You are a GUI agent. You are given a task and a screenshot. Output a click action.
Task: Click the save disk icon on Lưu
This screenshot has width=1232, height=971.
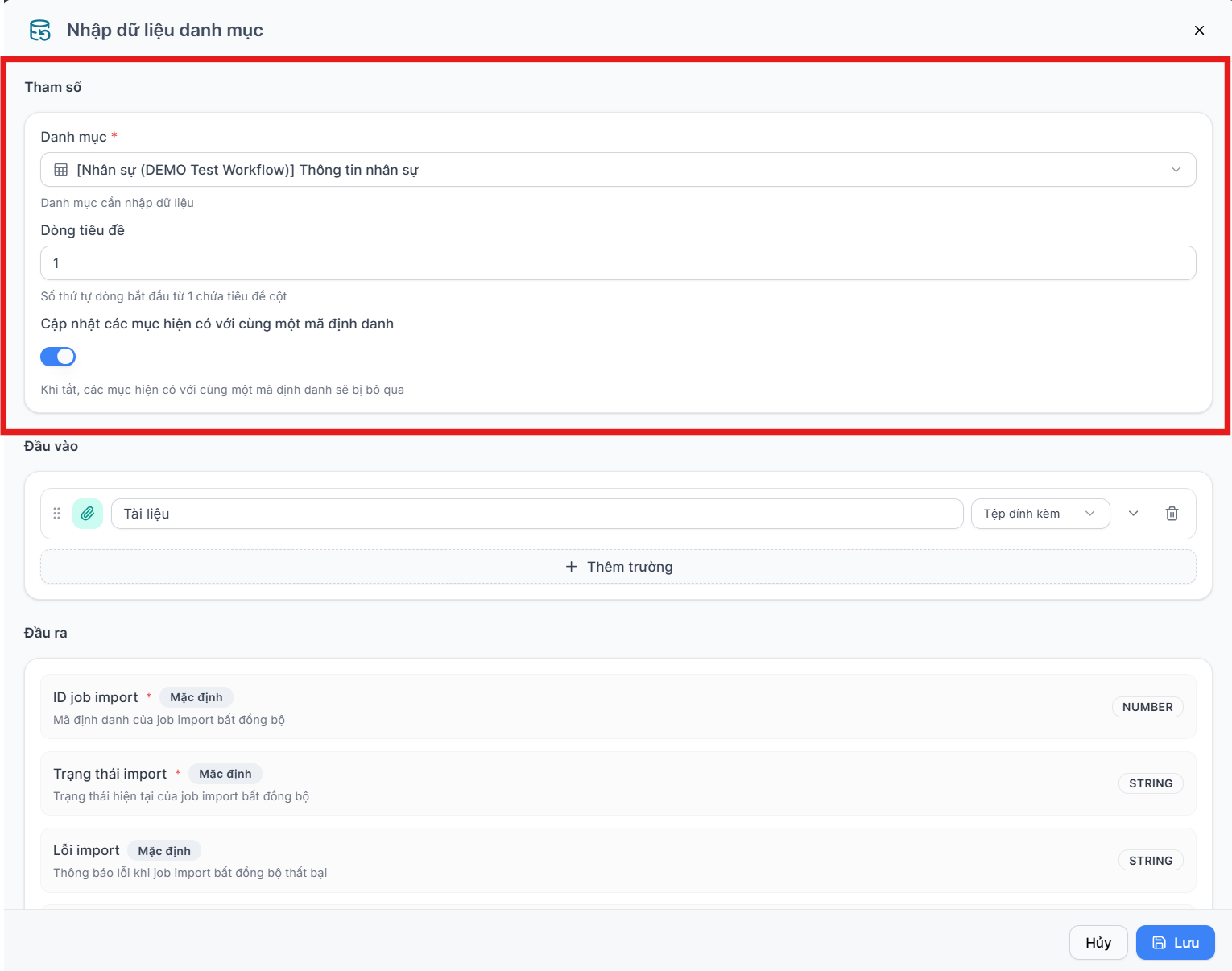1159,943
